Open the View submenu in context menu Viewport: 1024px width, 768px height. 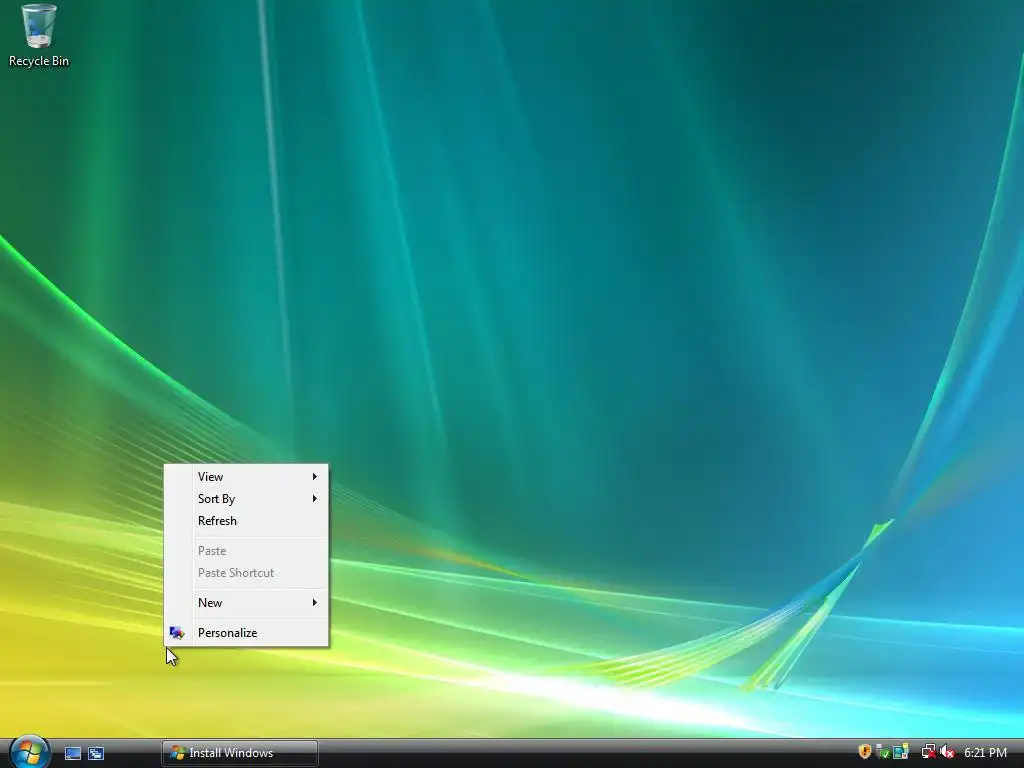click(246, 477)
